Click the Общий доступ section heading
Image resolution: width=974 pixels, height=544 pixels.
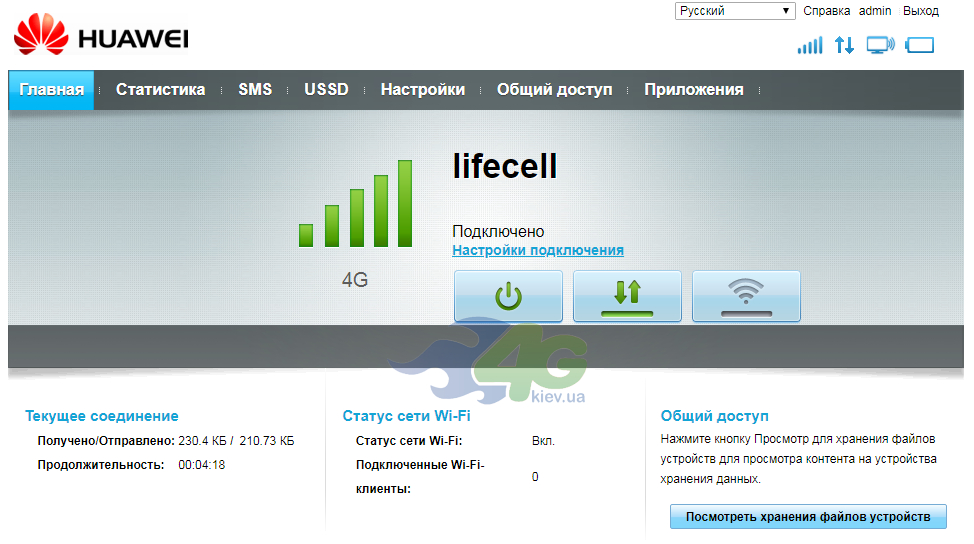tap(714, 416)
